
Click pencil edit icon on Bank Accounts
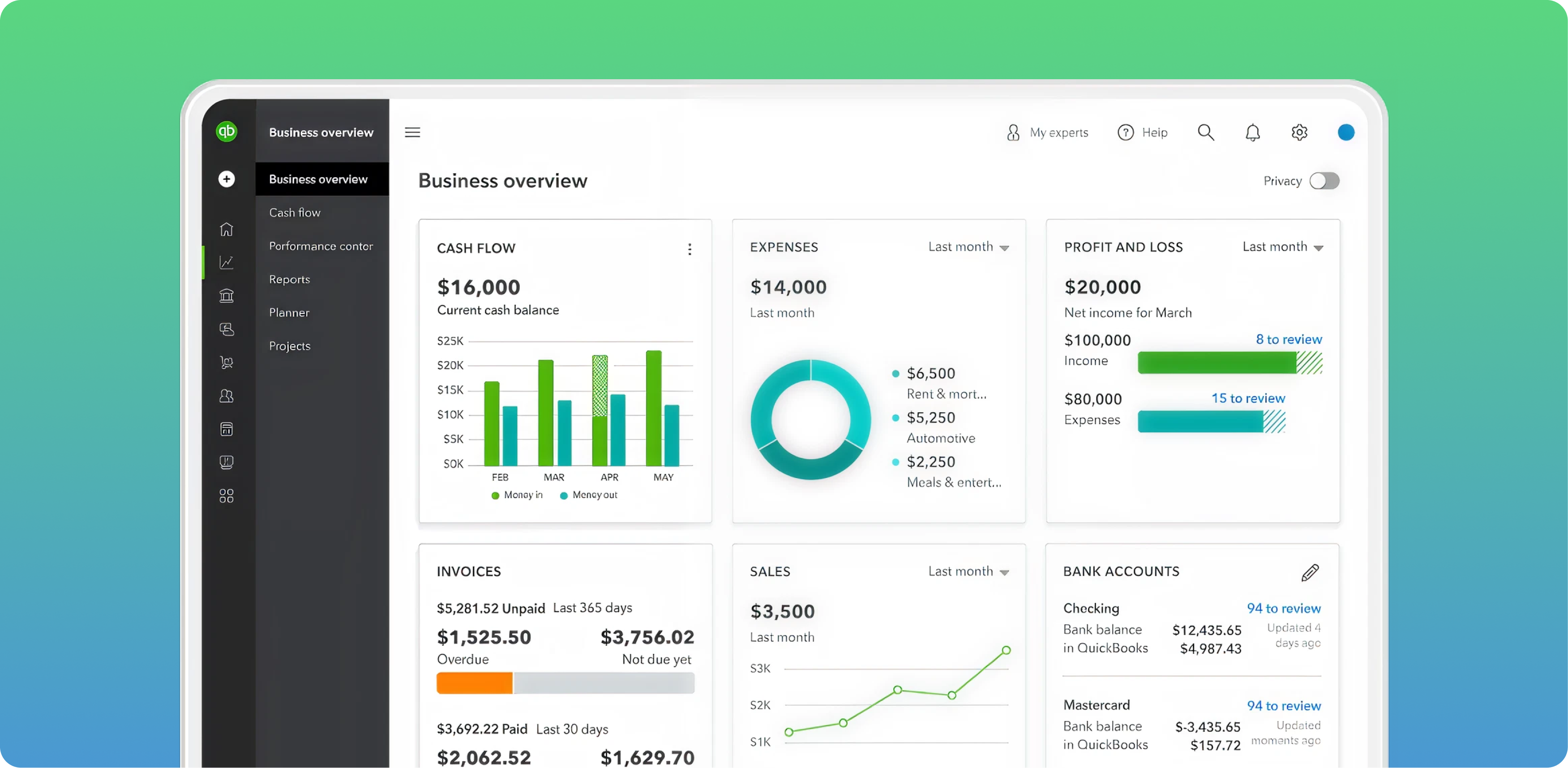[1310, 572]
